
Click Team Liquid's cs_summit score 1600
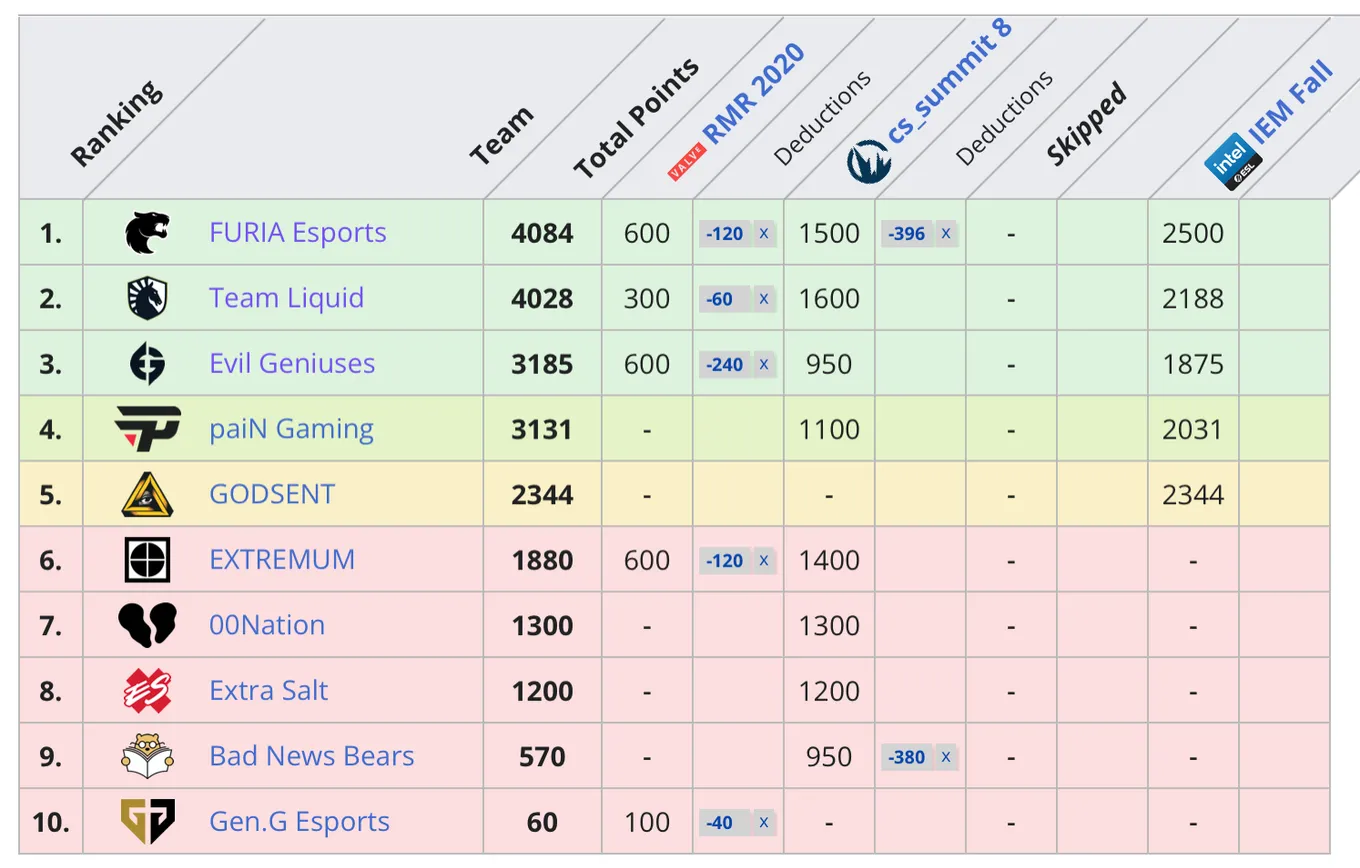tap(829, 298)
